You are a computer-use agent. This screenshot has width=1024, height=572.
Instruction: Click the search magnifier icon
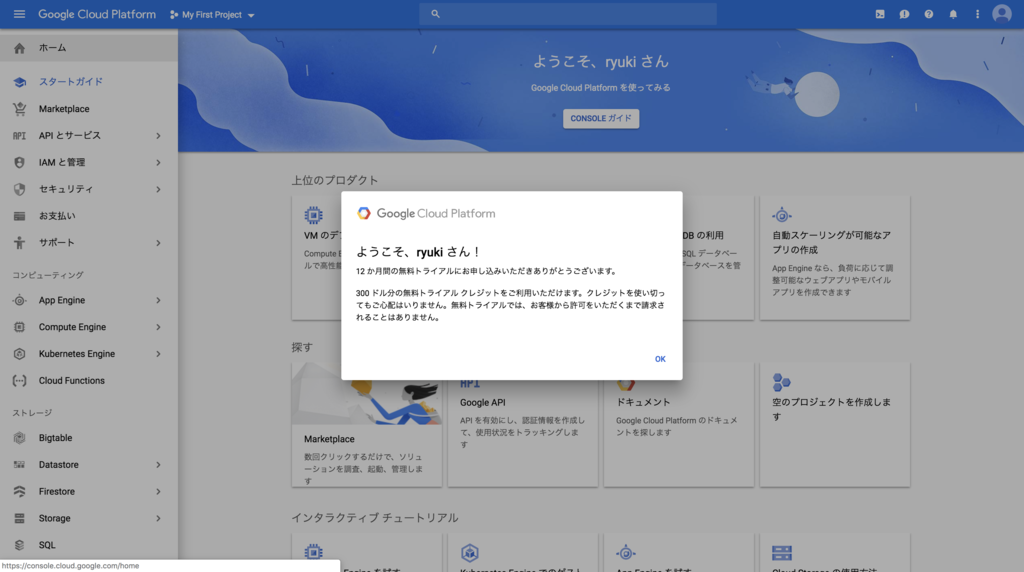click(x=436, y=14)
